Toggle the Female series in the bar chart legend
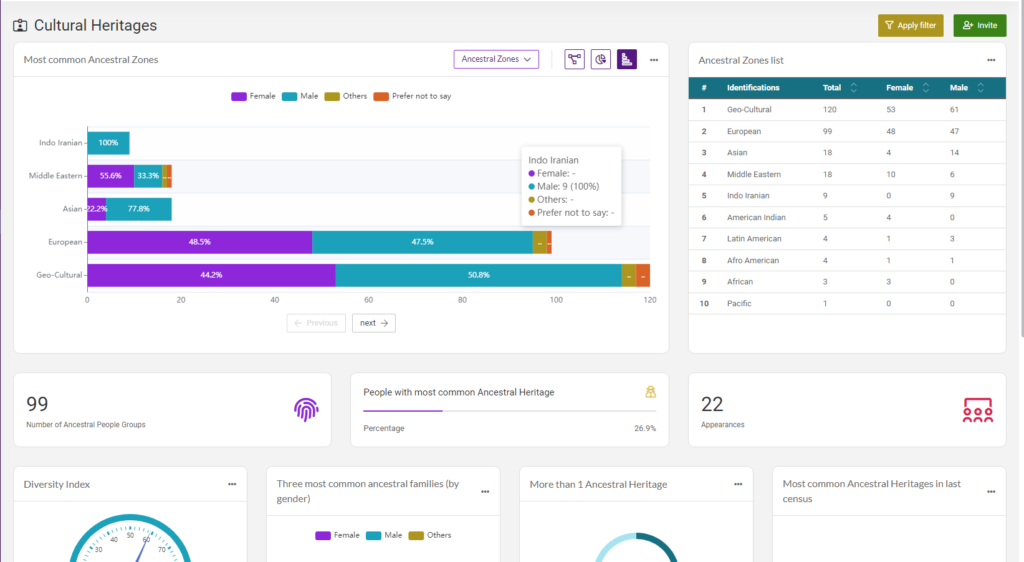Viewport: 1024px width, 562px height. tap(253, 96)
